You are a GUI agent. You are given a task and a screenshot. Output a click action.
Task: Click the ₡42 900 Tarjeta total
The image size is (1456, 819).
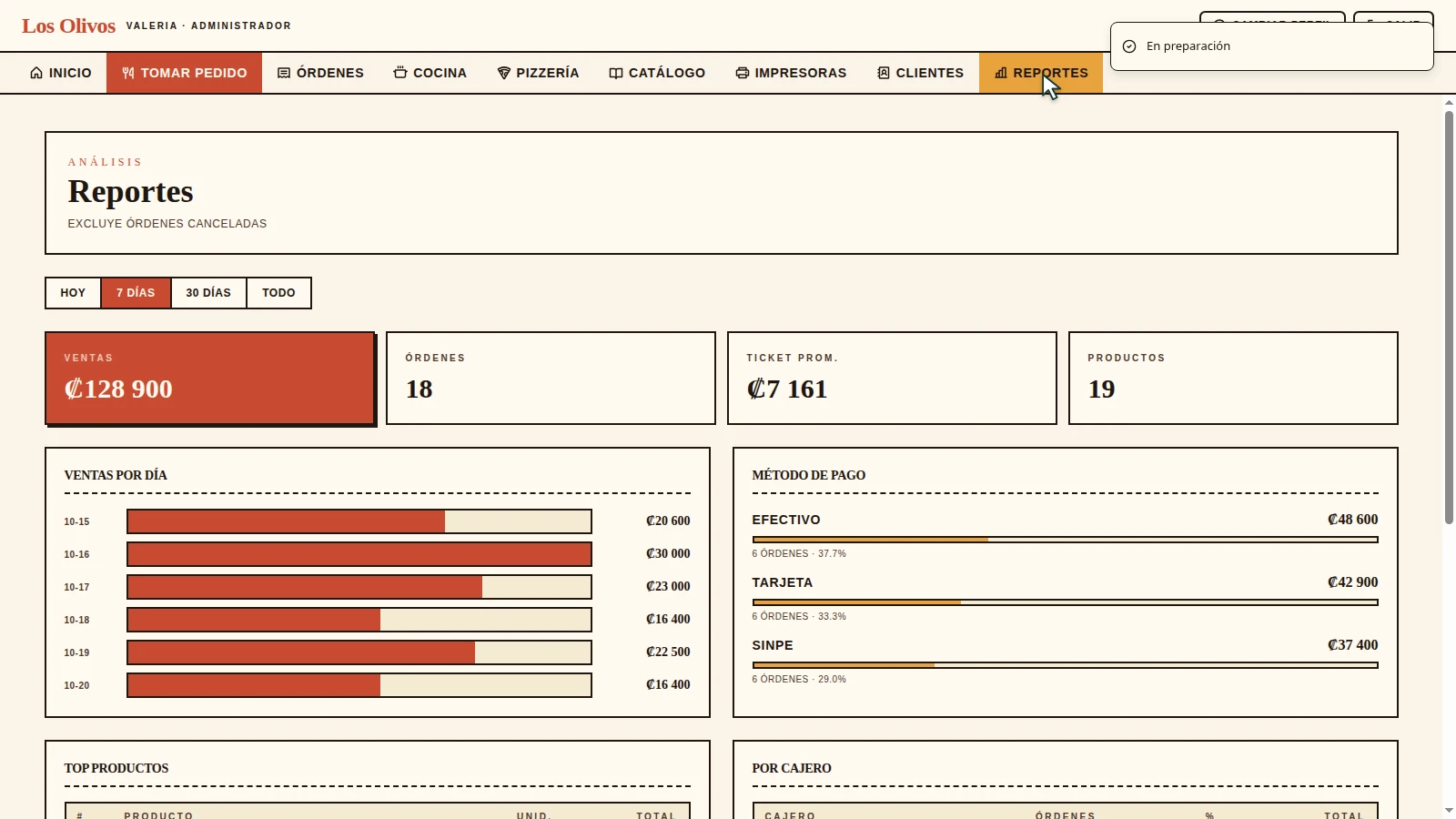click(x=1352, y=582)
